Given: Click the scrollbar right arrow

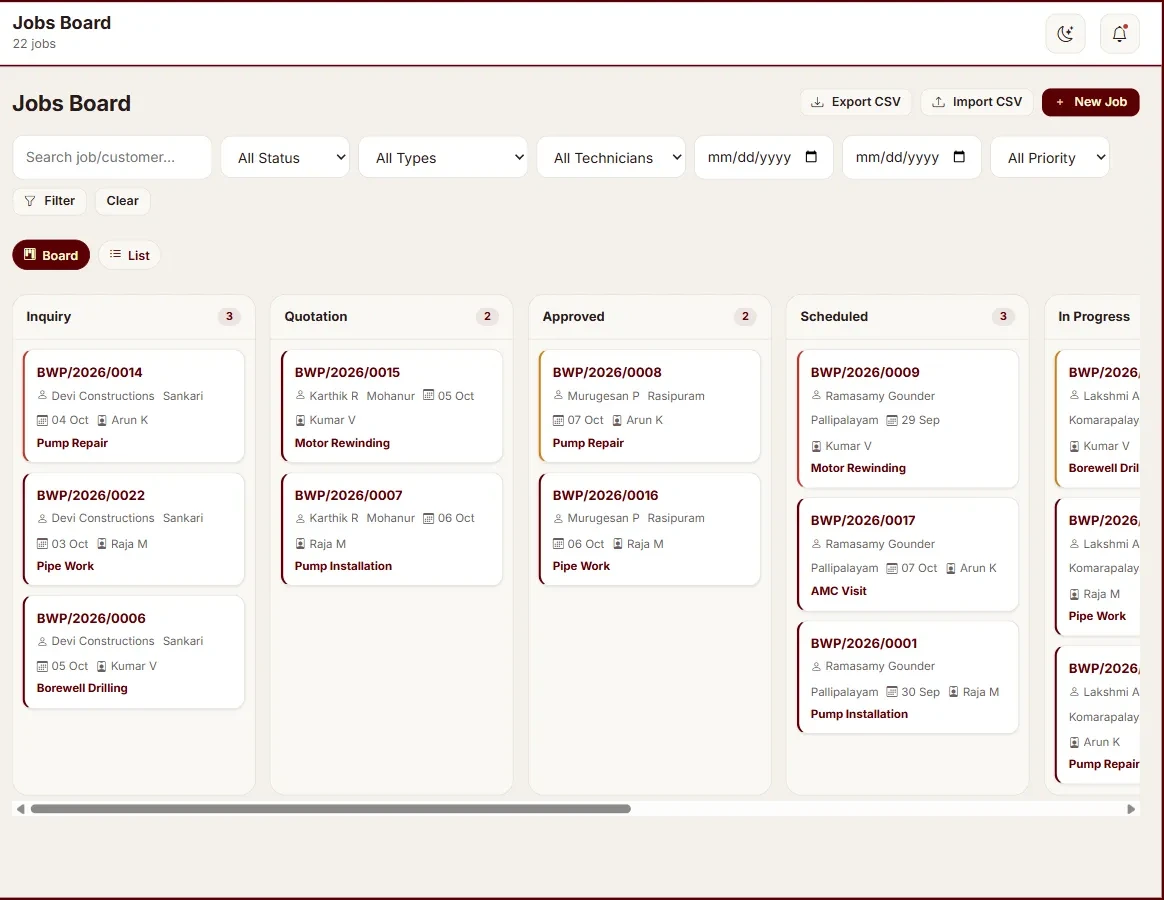Looking at the screenshot, I should (x=1131, y=809).
